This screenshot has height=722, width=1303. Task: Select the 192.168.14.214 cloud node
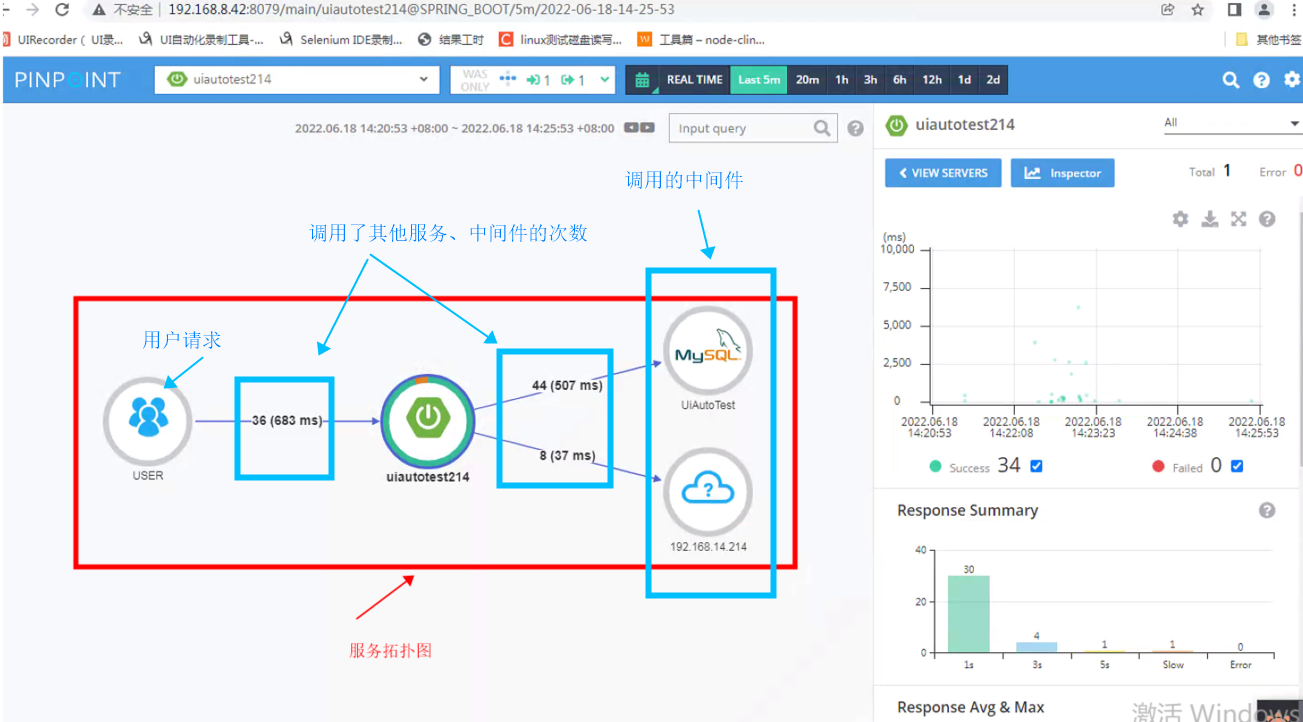pos(708,491)
